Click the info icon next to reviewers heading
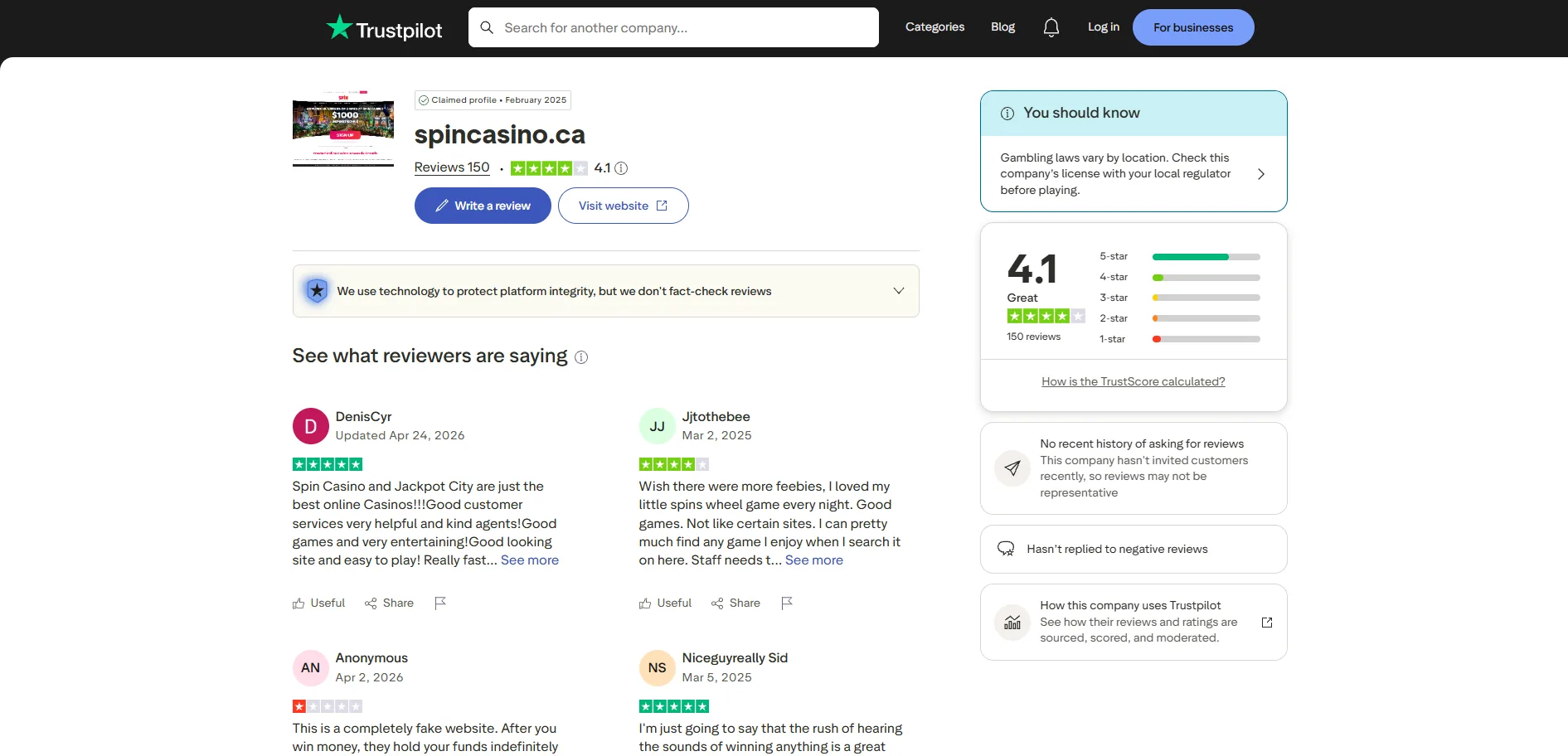 pos(581,357)
